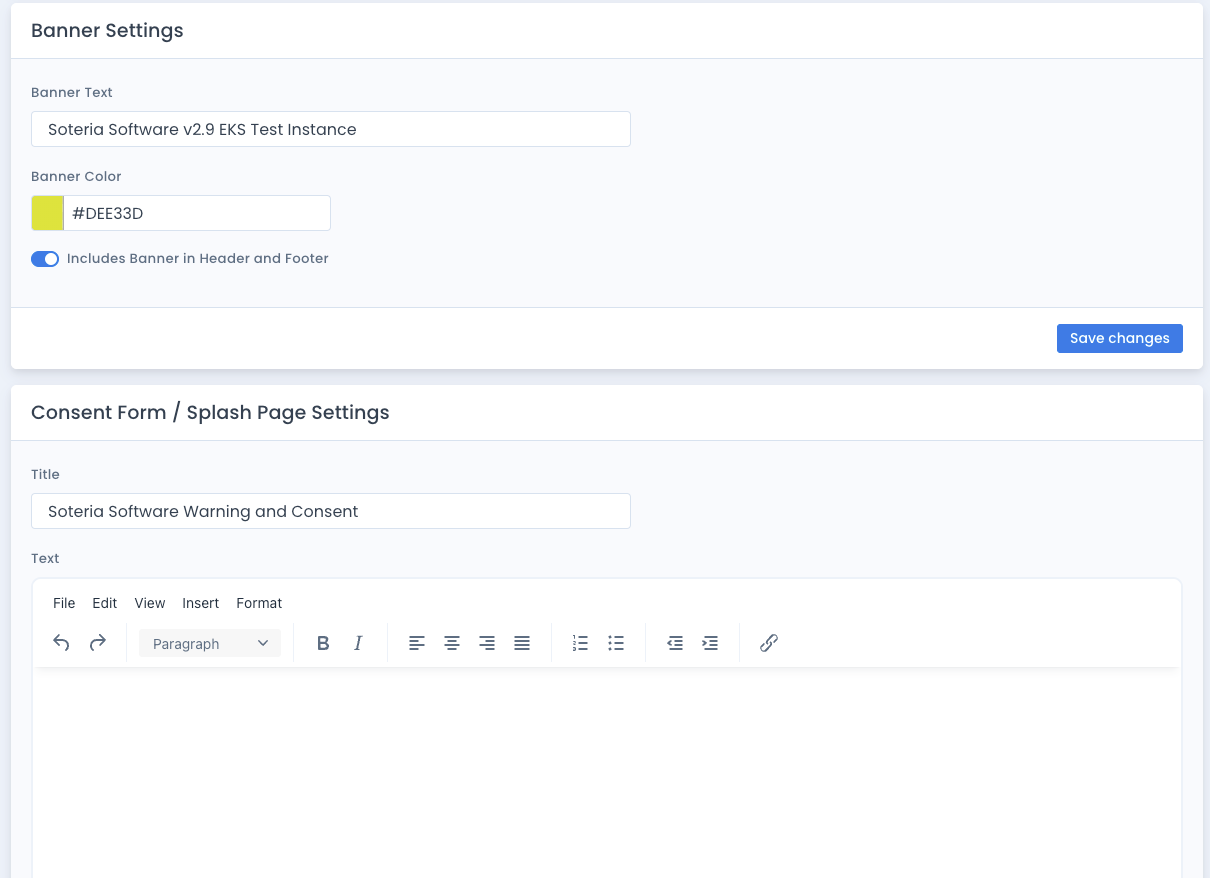The width and height of the screenshot is (1210, 878).
Task: Decrease indent of paragraph
Action: [675, 643]
